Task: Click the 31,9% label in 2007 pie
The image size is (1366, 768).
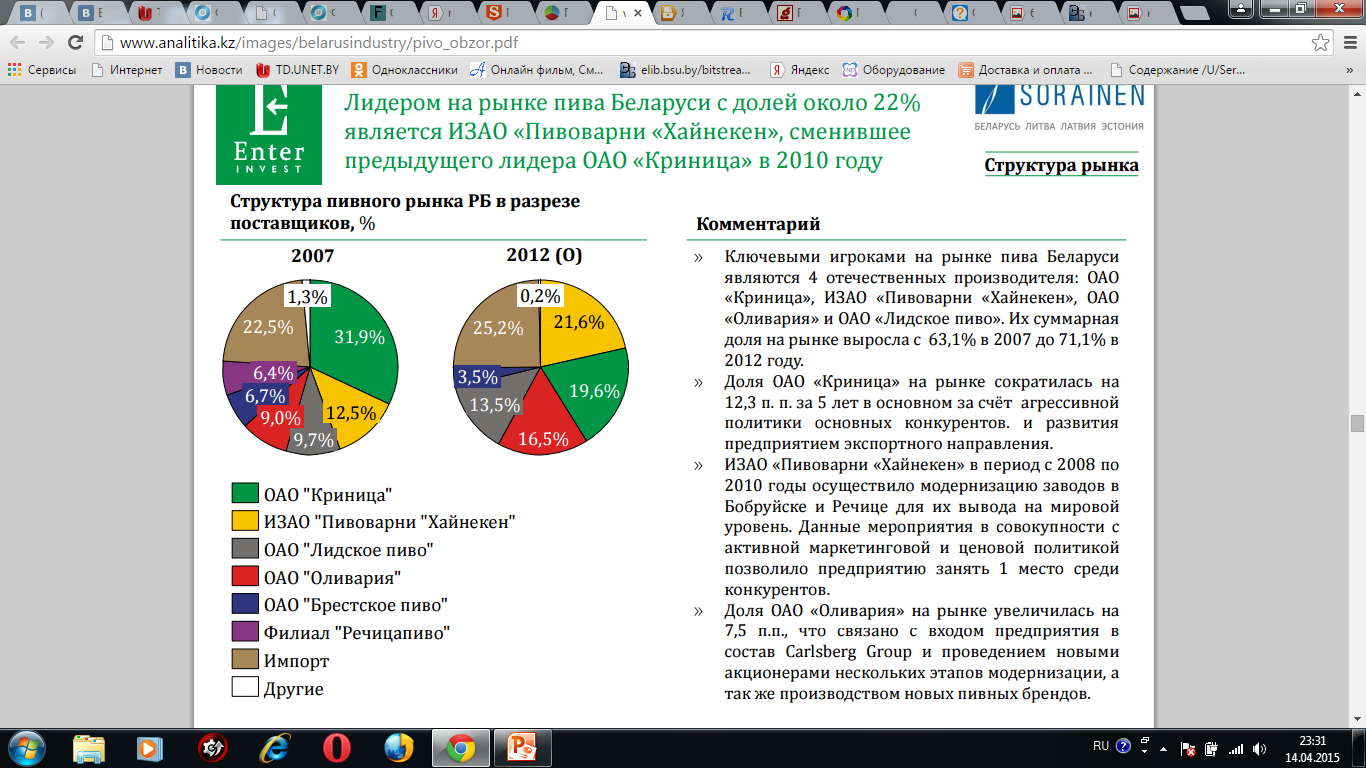Action: click(x=360, y=337)
